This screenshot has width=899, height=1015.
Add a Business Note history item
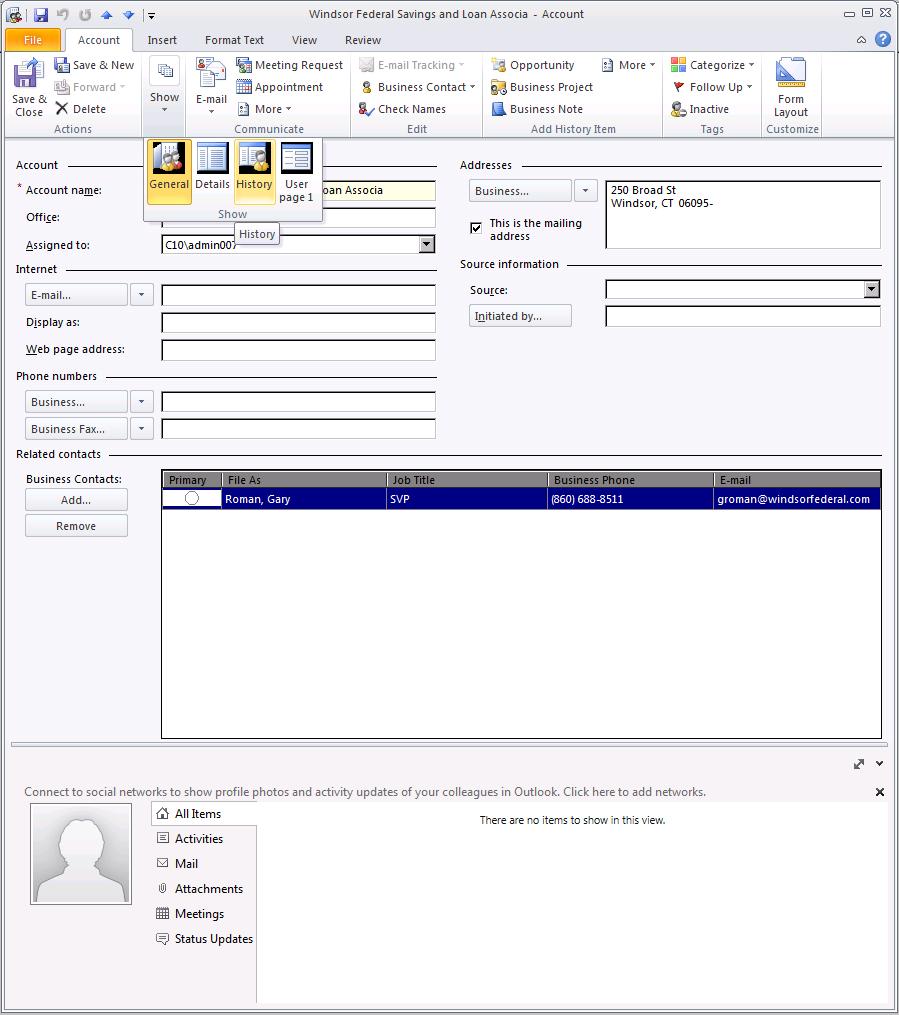click(545, 109)
